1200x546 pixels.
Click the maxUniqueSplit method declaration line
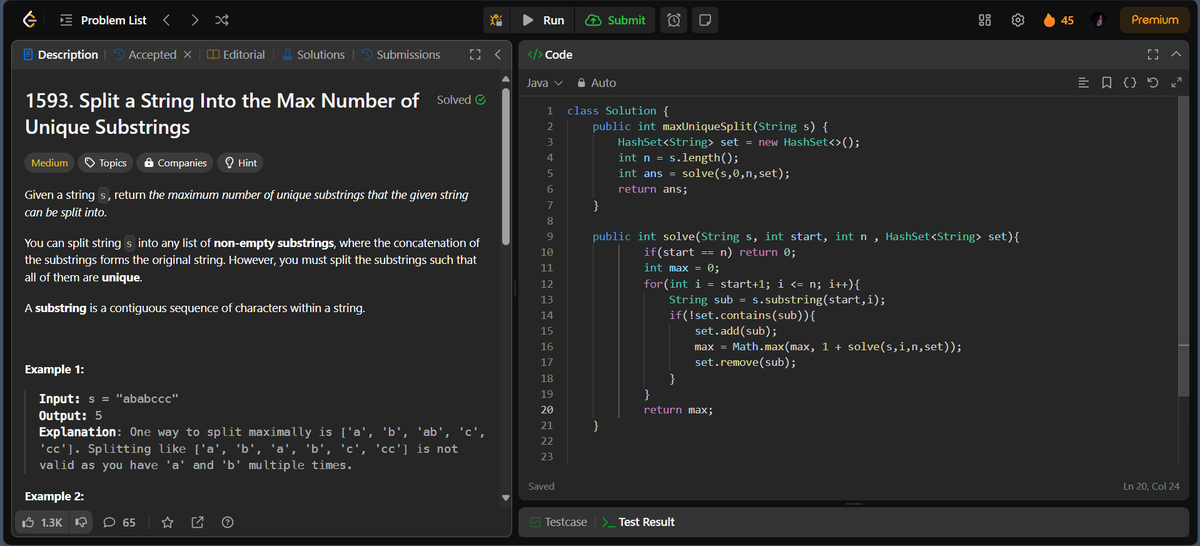711,127
